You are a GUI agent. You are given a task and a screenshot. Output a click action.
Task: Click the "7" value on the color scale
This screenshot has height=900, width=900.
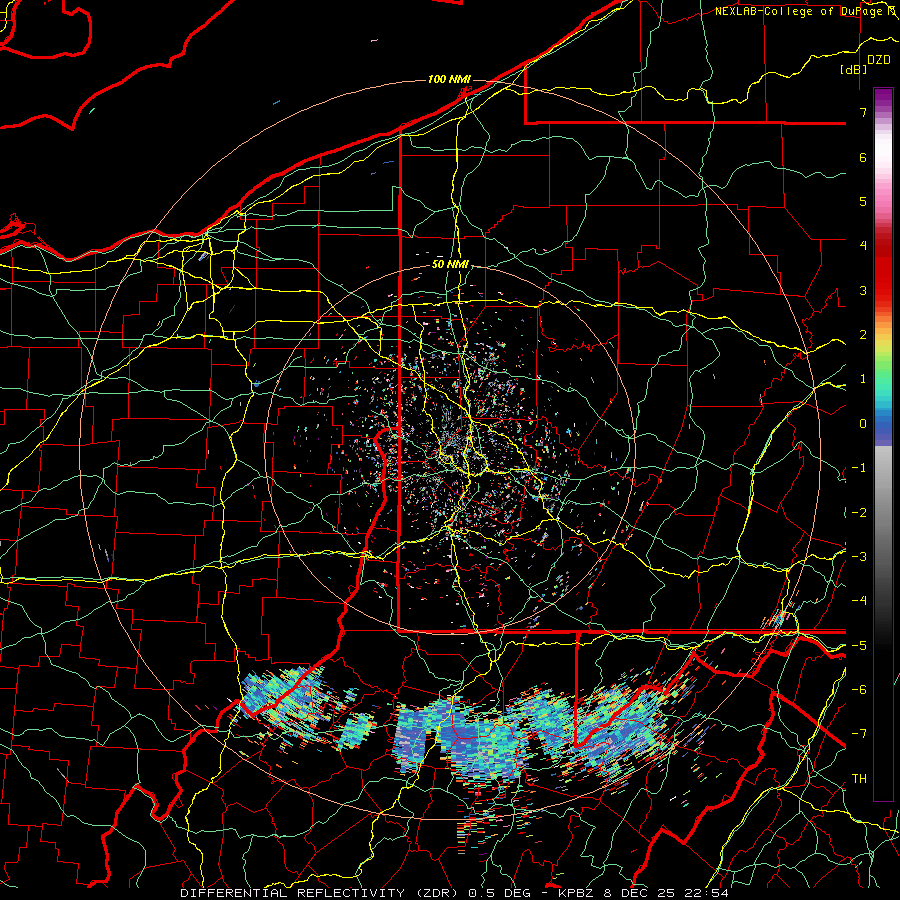tap(863, 112)
